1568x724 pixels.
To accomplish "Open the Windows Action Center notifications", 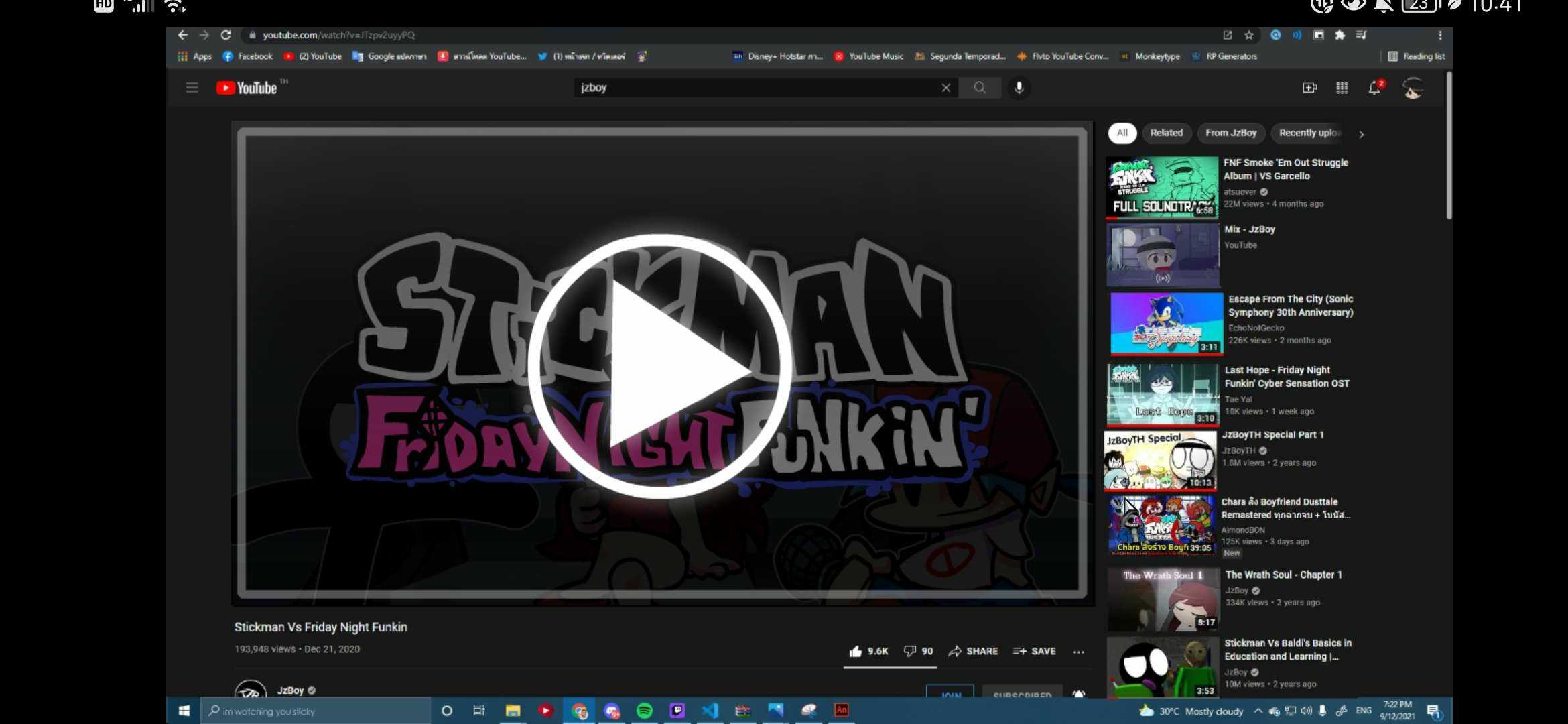I will 1433,711.
